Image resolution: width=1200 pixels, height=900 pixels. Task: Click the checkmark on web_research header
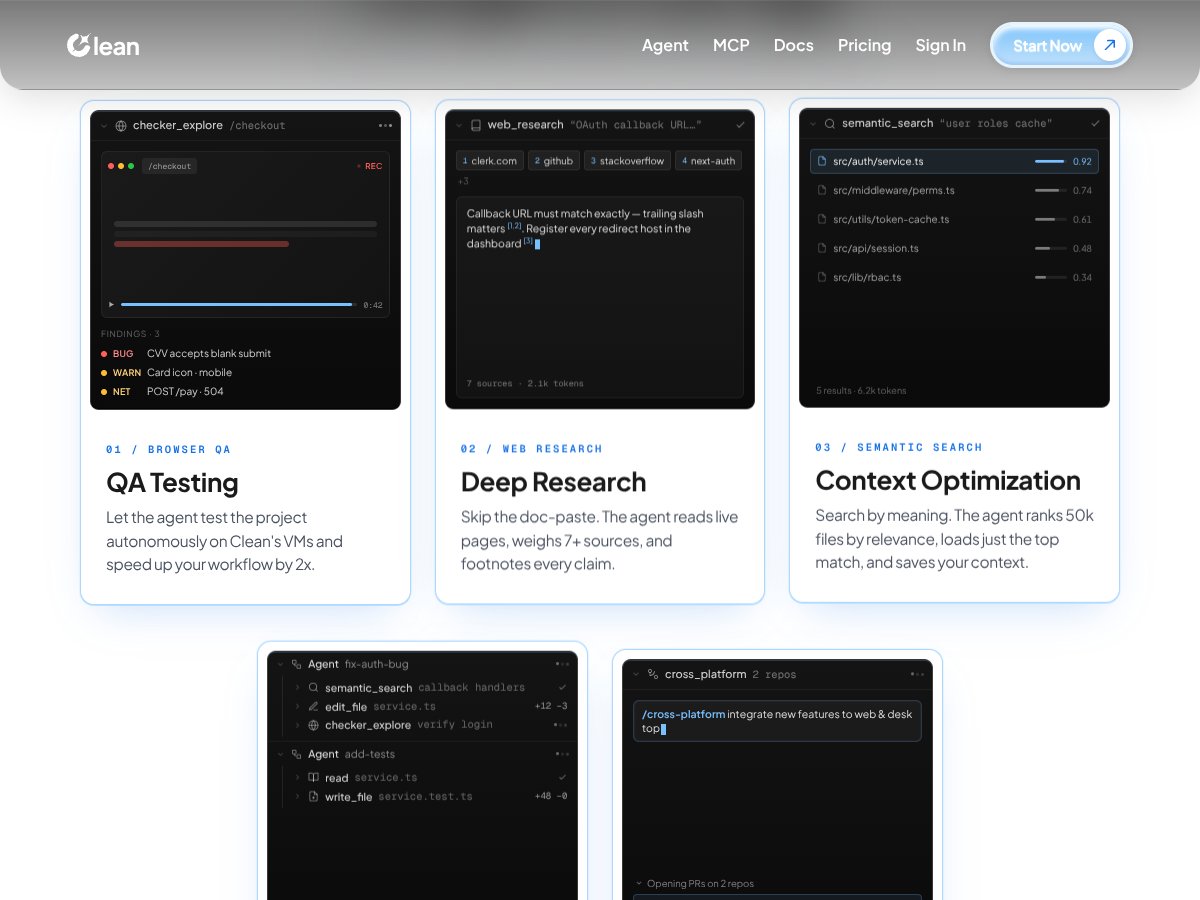click(x=740, y=125)
